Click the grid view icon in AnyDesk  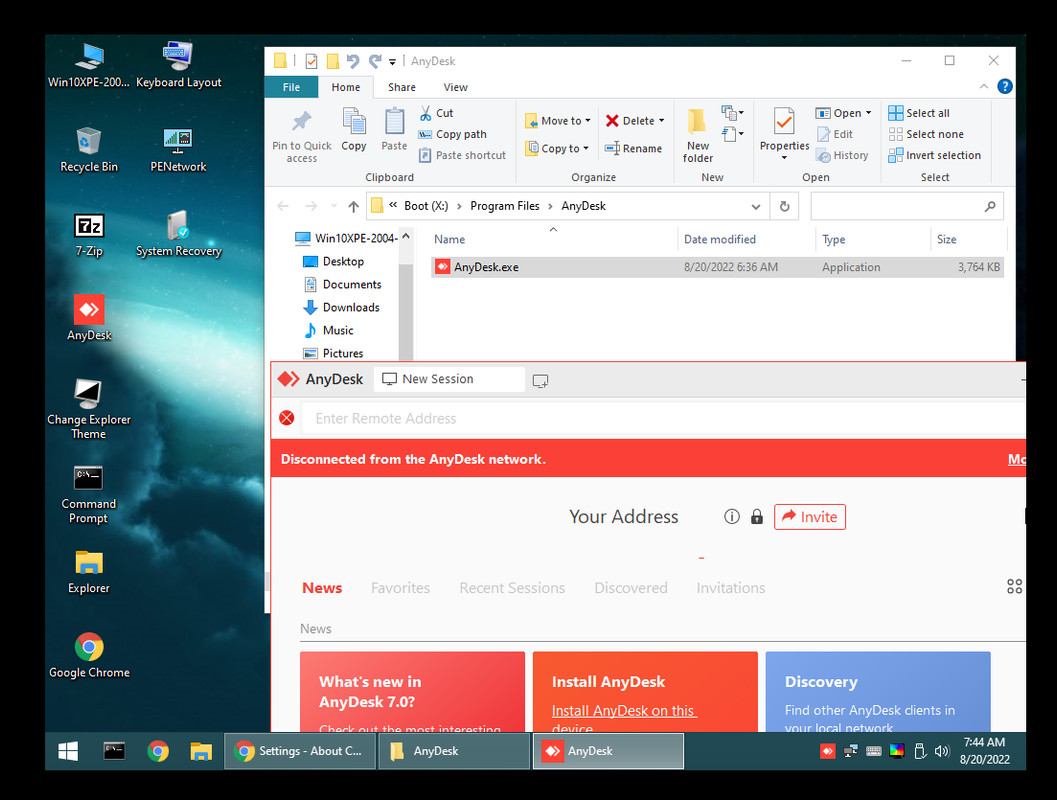coord(1015,586)
